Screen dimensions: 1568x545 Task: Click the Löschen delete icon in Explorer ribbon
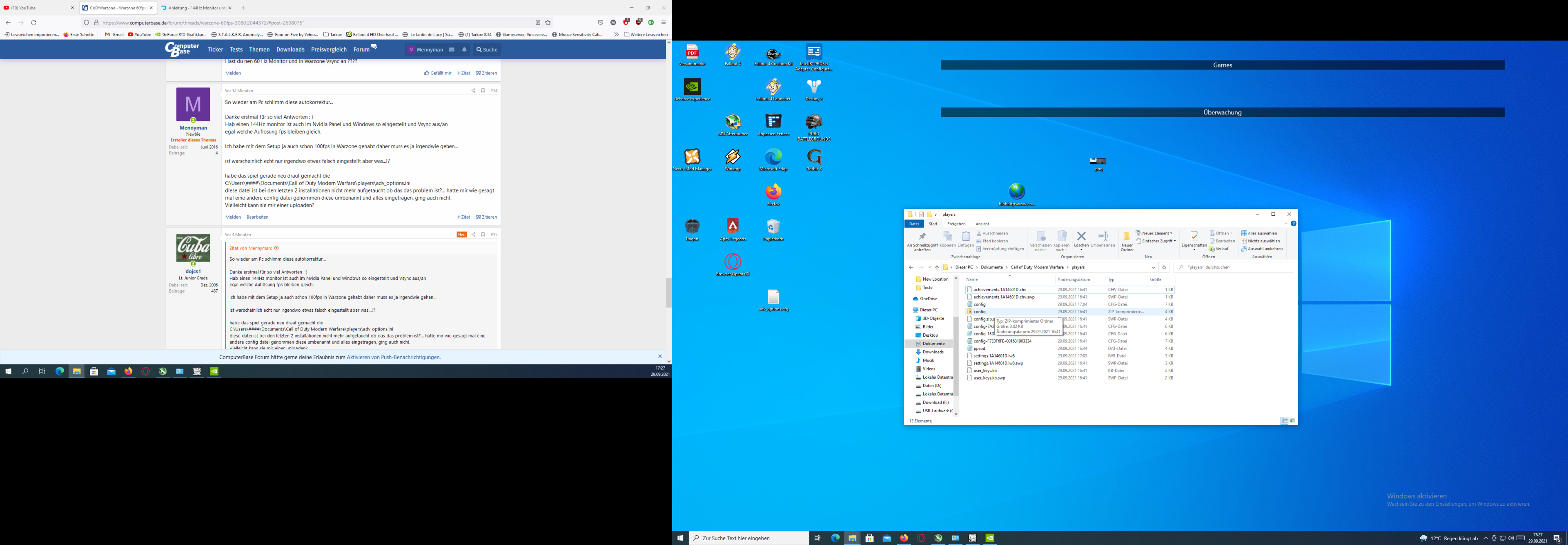(1081, 236)
